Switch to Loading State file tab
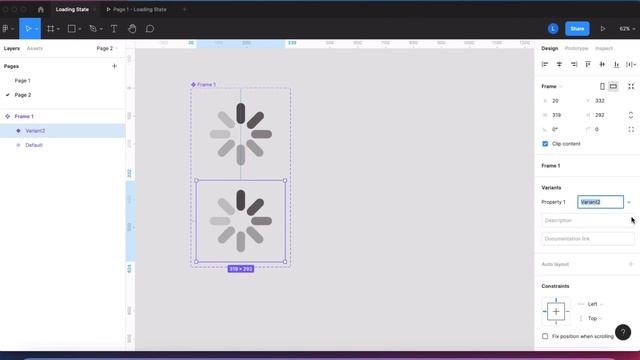The height and width of the screenshot is (360, 640). (72, 9)
